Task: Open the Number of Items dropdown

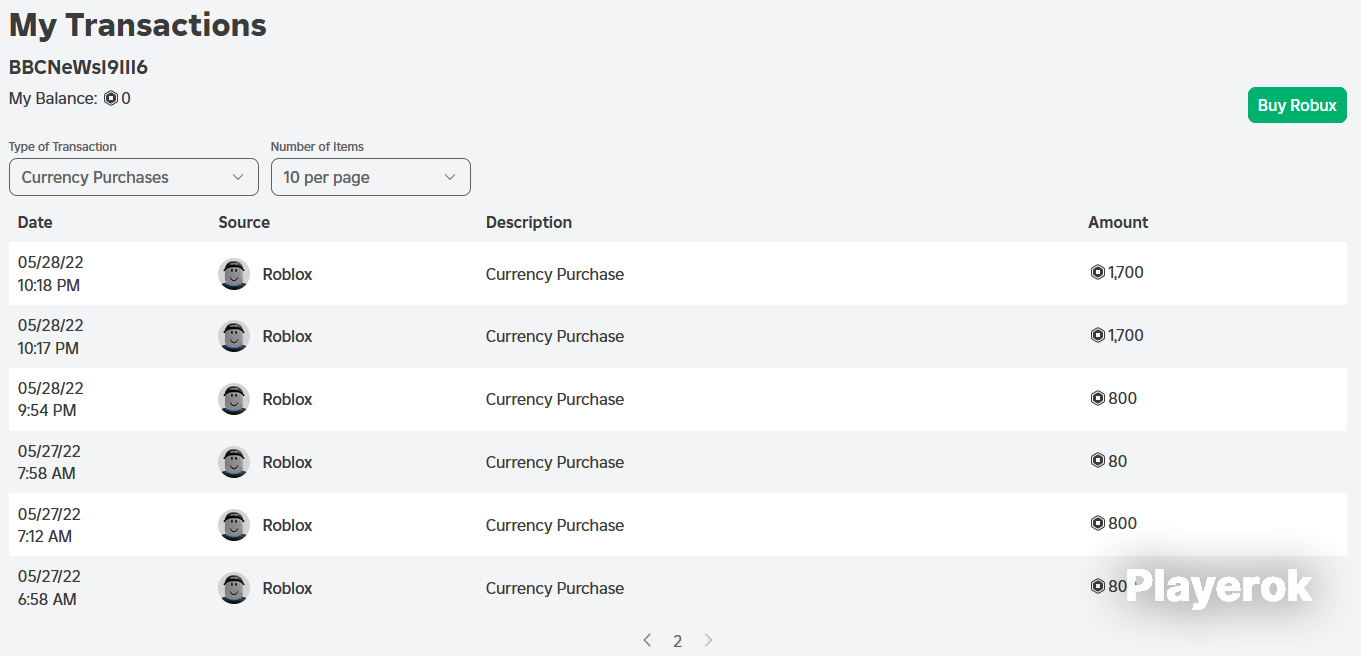Action: click(371, 177)
